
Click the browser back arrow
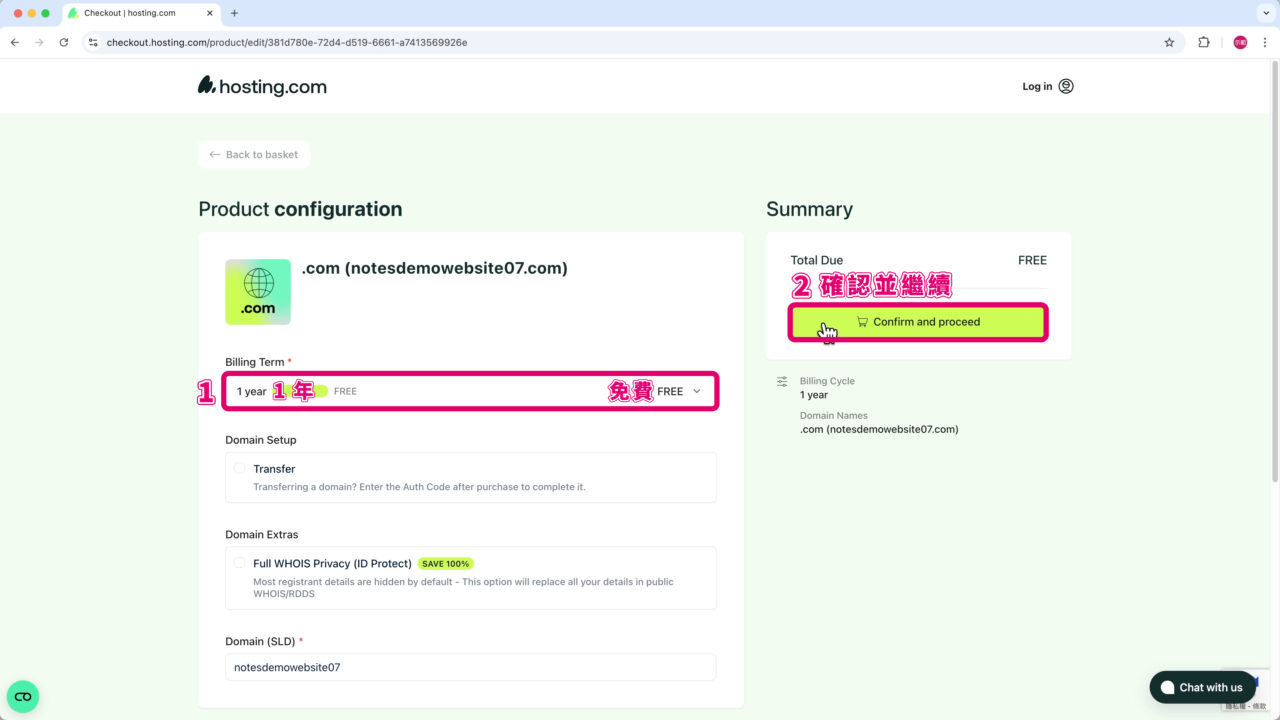point(15,43)
